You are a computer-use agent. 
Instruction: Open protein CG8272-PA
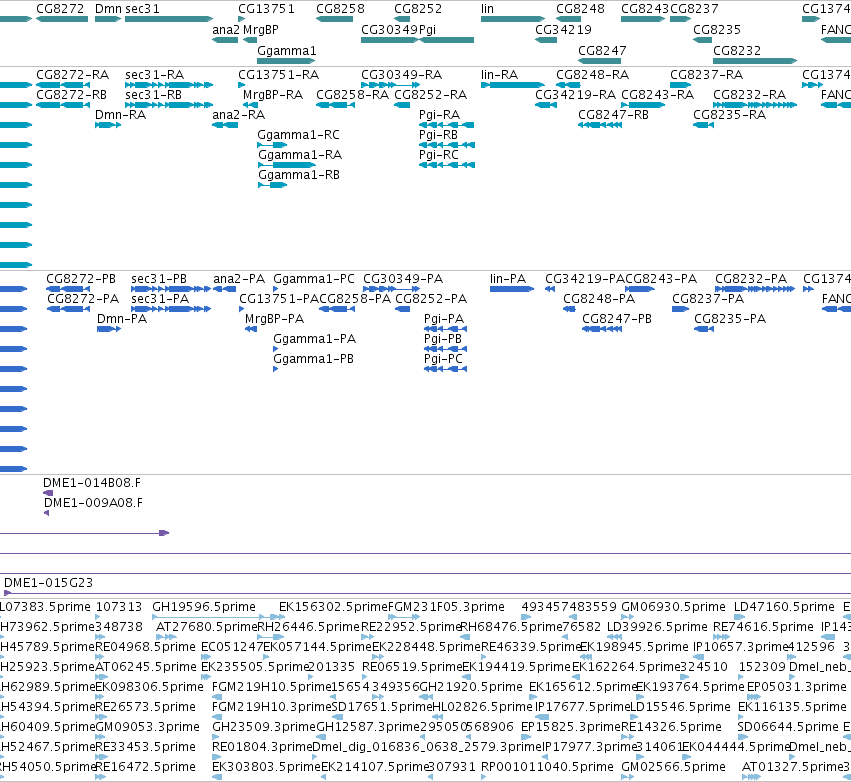(x=68, y=309)
